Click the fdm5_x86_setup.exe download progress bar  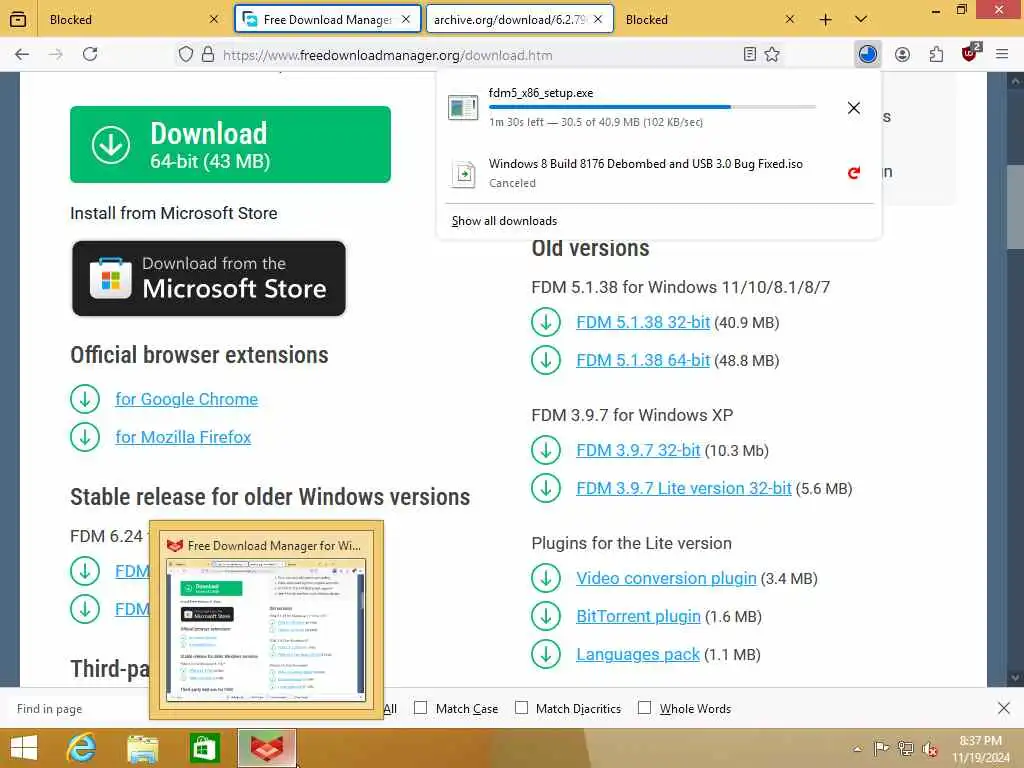652,106
